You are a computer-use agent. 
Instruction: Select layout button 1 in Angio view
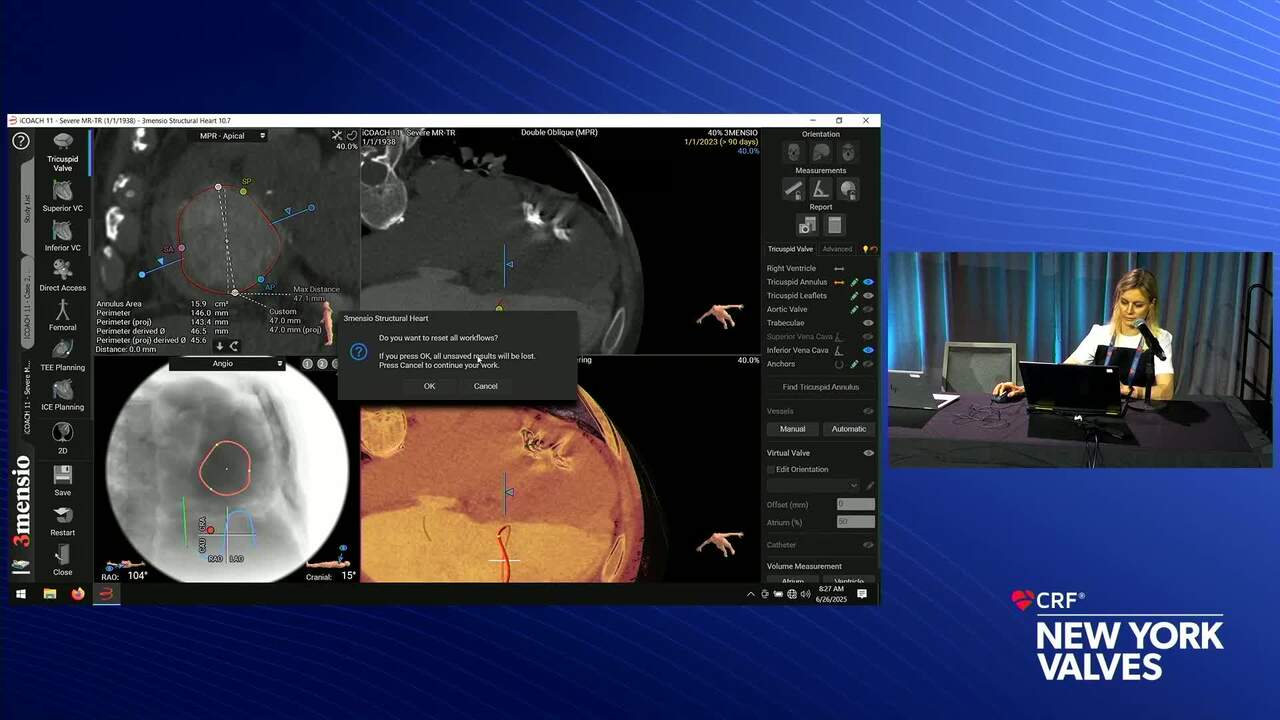point(308,364)
